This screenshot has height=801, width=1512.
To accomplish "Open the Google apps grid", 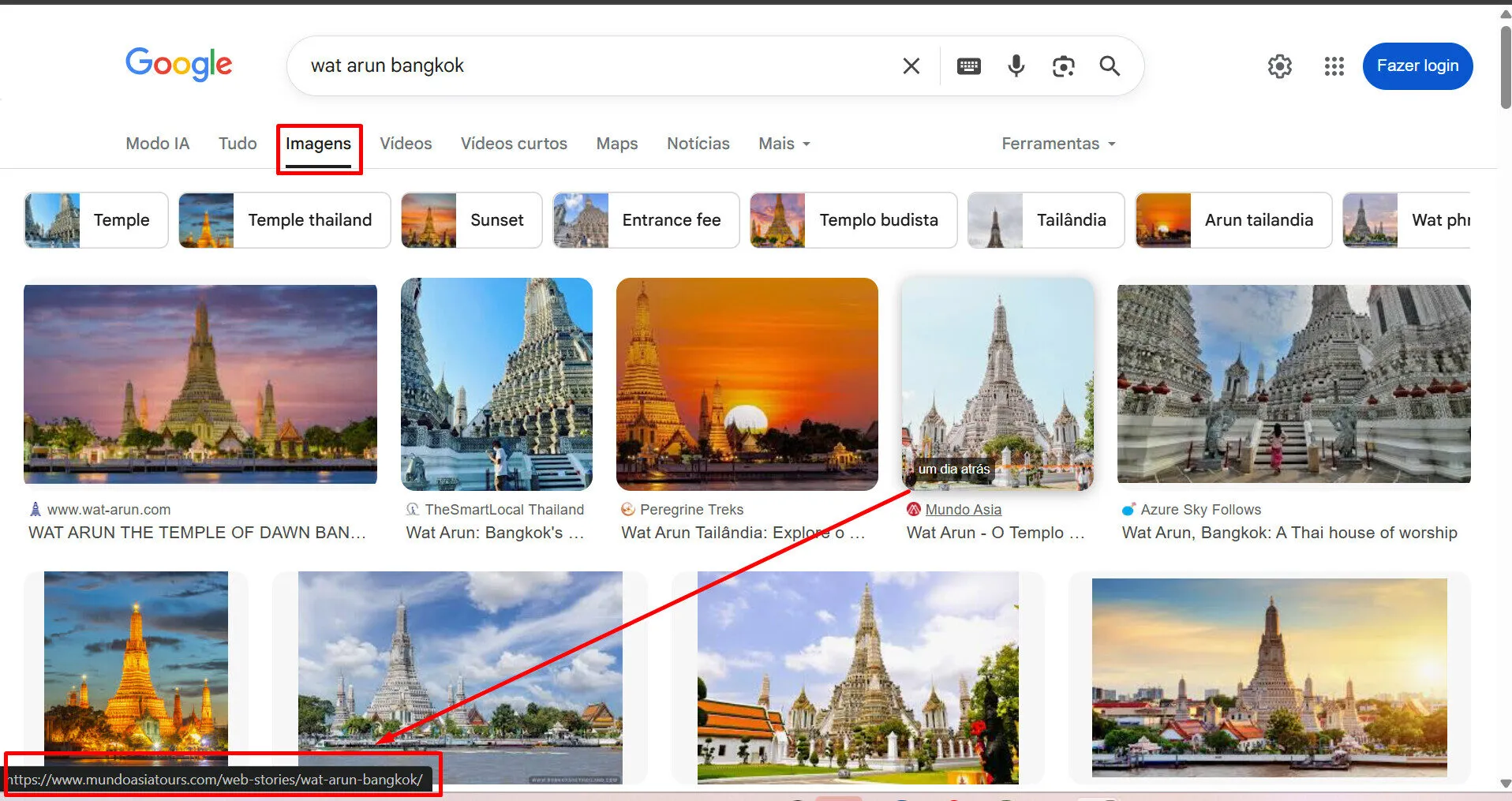I will pos(1334,66).
